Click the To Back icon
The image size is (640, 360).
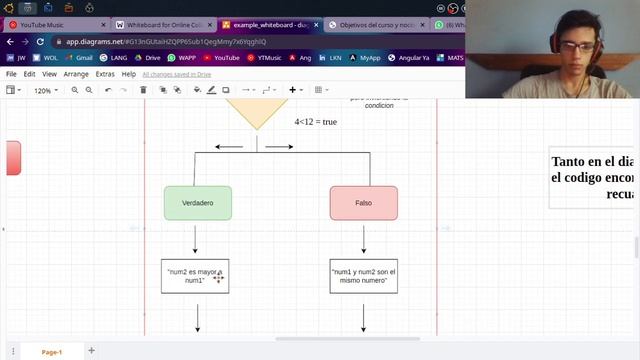[177, 90]
